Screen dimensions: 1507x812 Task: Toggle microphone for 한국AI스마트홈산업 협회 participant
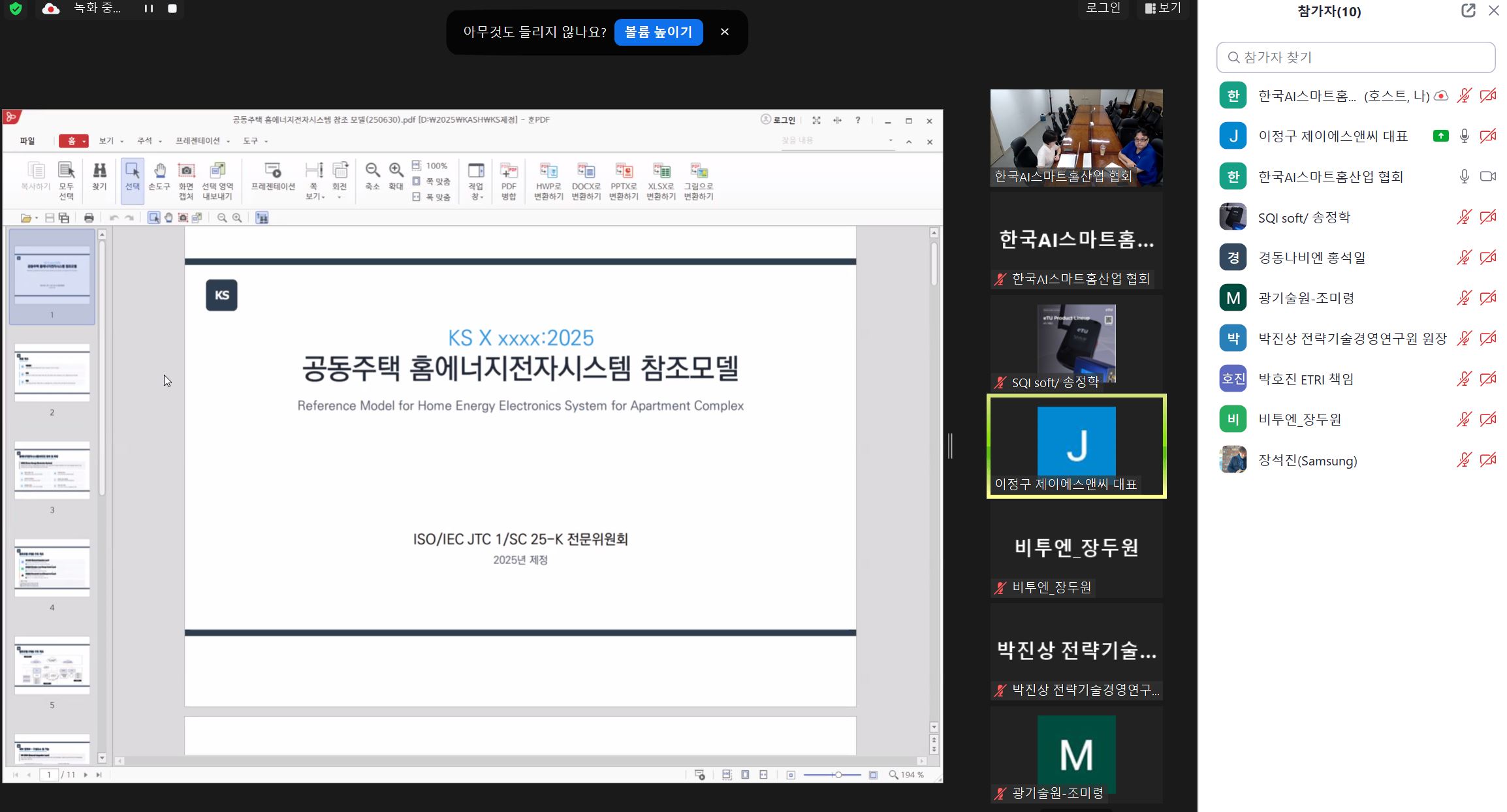(1464, 177)
